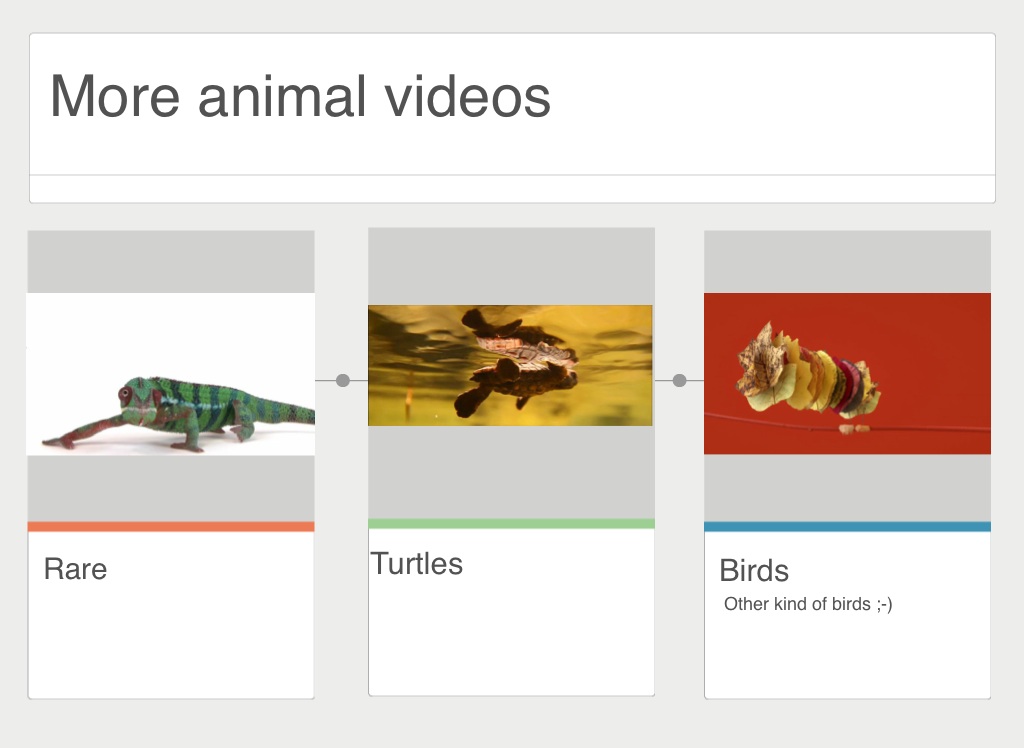Image resolution: width=1024 pixels, height=748 pixels.
Task: Open the "Rare" card title
Action: coord(75,569)
